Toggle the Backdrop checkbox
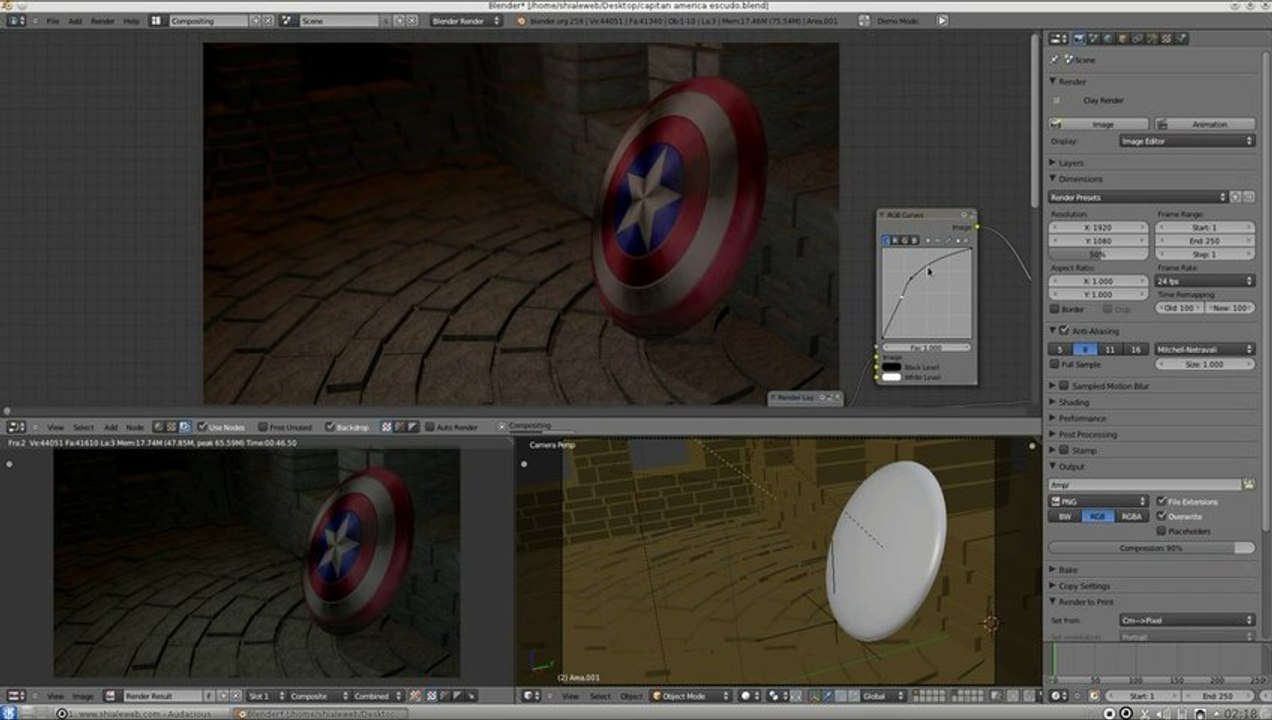This screenshot has width=1272, height=720. (330, 427)
